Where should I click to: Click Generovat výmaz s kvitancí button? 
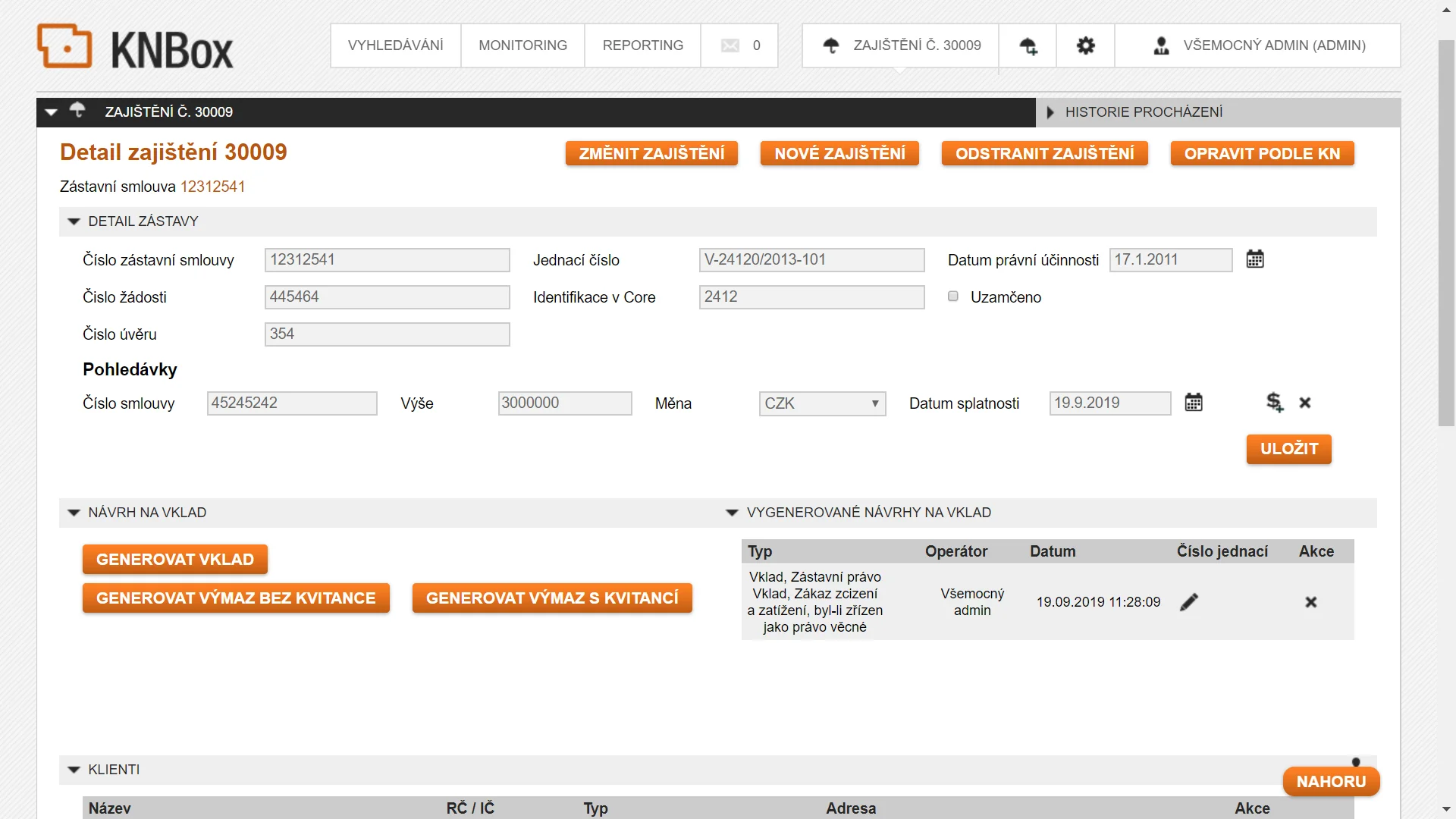coord(552,598)
